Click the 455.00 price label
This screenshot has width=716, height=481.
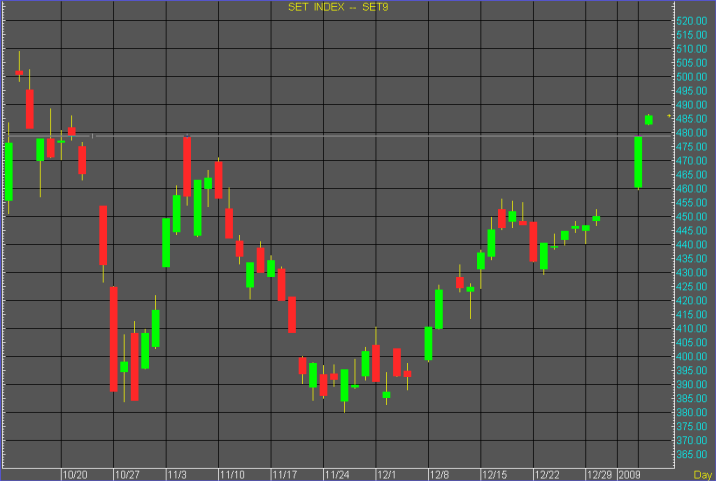click(692, 203)
